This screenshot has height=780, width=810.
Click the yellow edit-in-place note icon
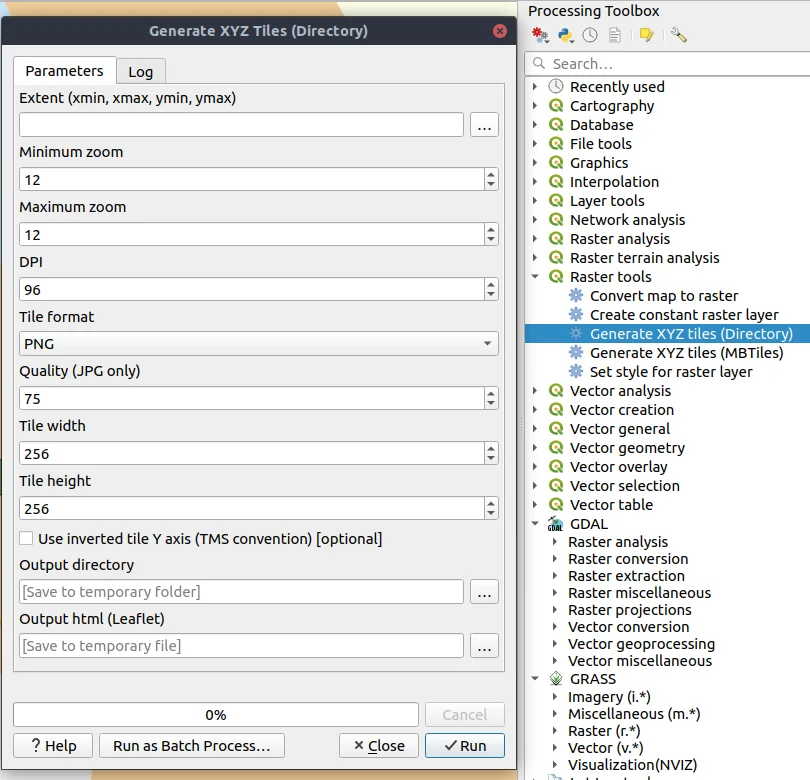point(646,35)
